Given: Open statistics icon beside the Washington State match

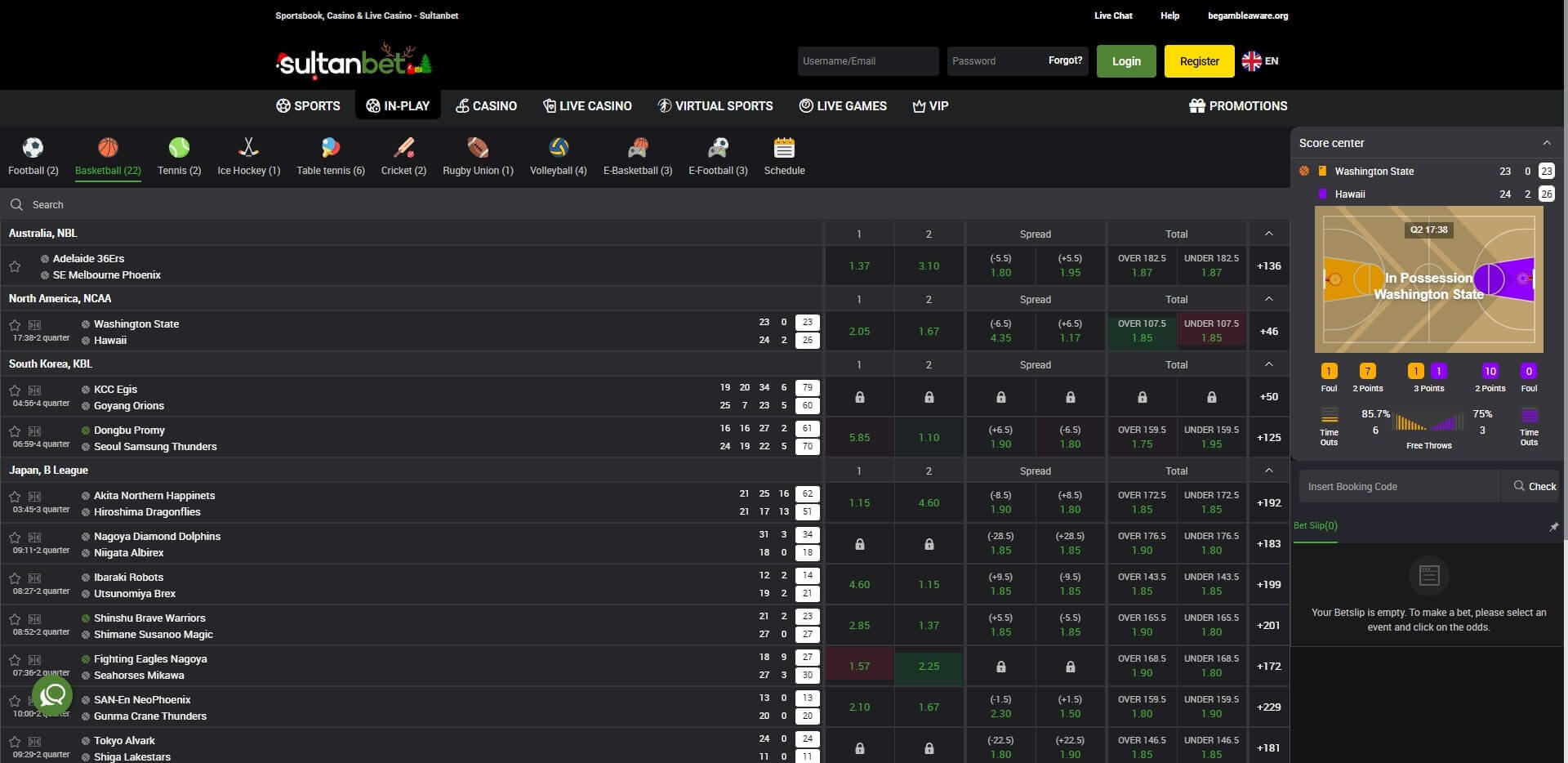Looking at the screenshot, I should click(x=33, y=324).
